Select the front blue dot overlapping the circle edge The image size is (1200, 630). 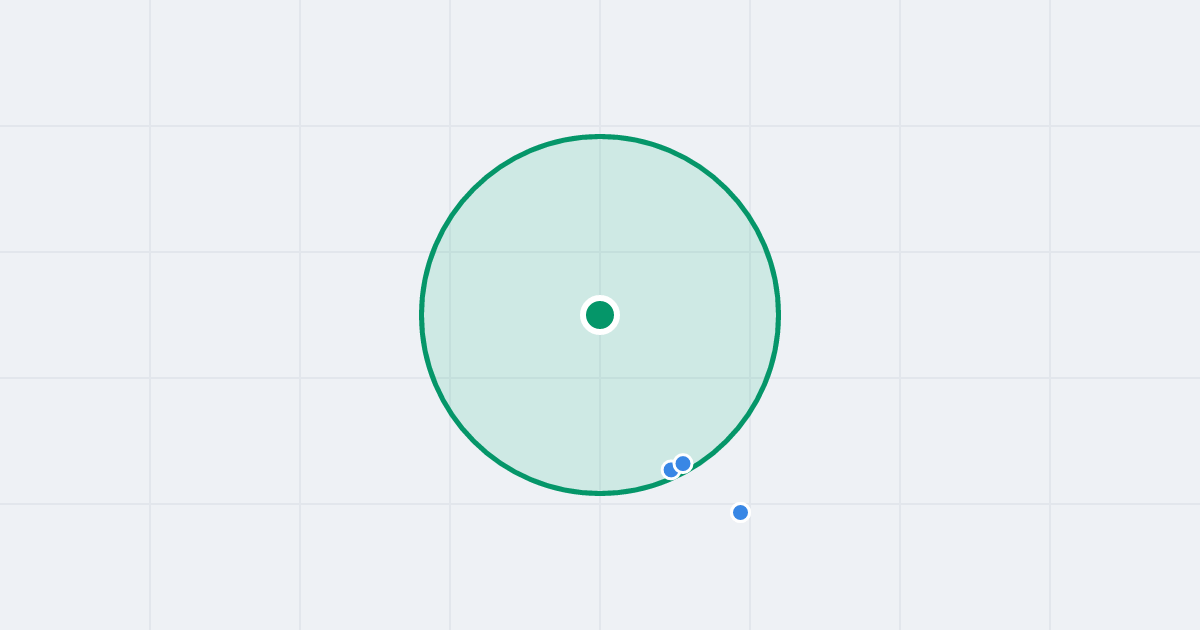[683, 463]
